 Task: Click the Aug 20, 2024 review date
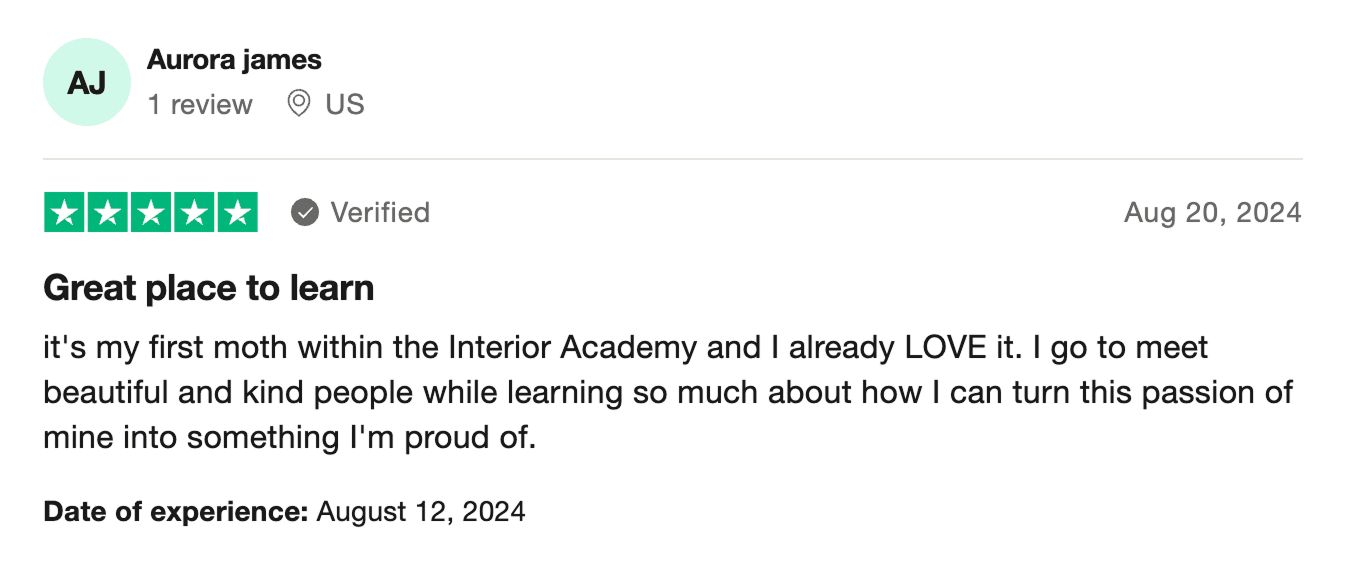pyautogui.click(x=1212, y=213)
